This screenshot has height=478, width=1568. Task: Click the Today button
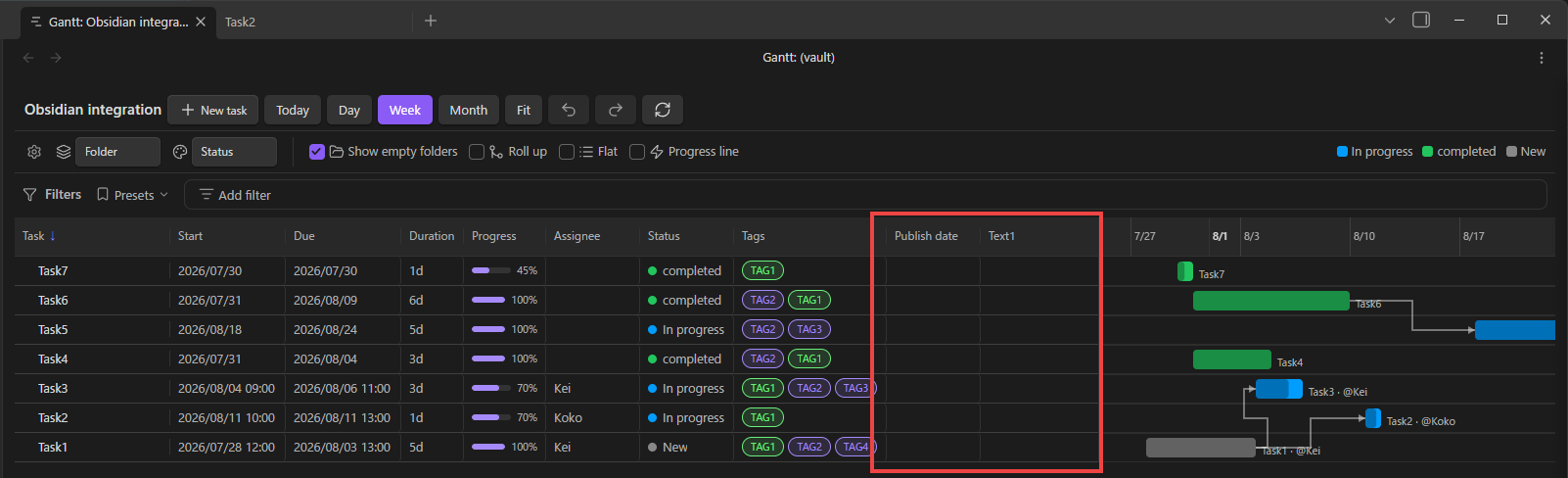(x=293, y=110)
